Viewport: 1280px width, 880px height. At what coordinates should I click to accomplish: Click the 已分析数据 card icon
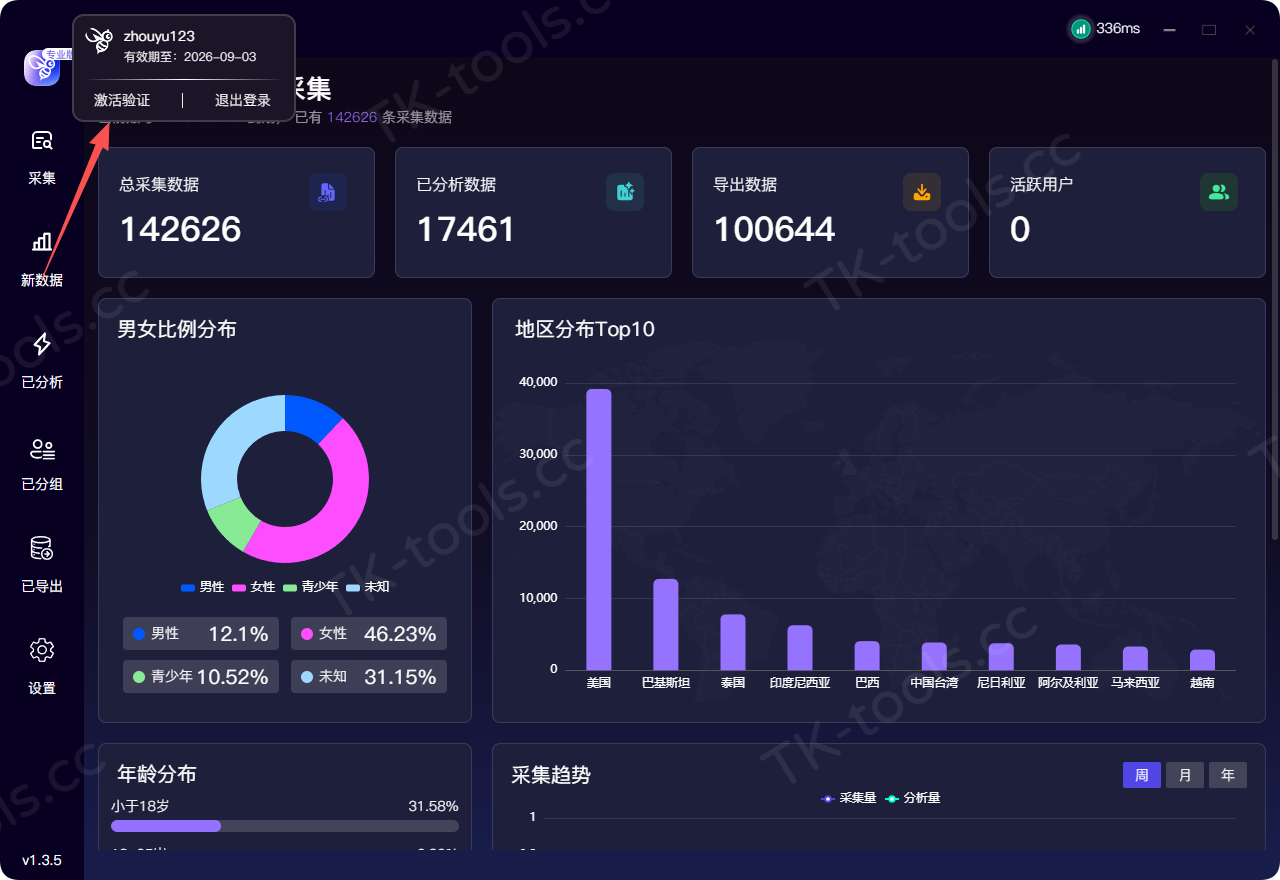(625, 192)
